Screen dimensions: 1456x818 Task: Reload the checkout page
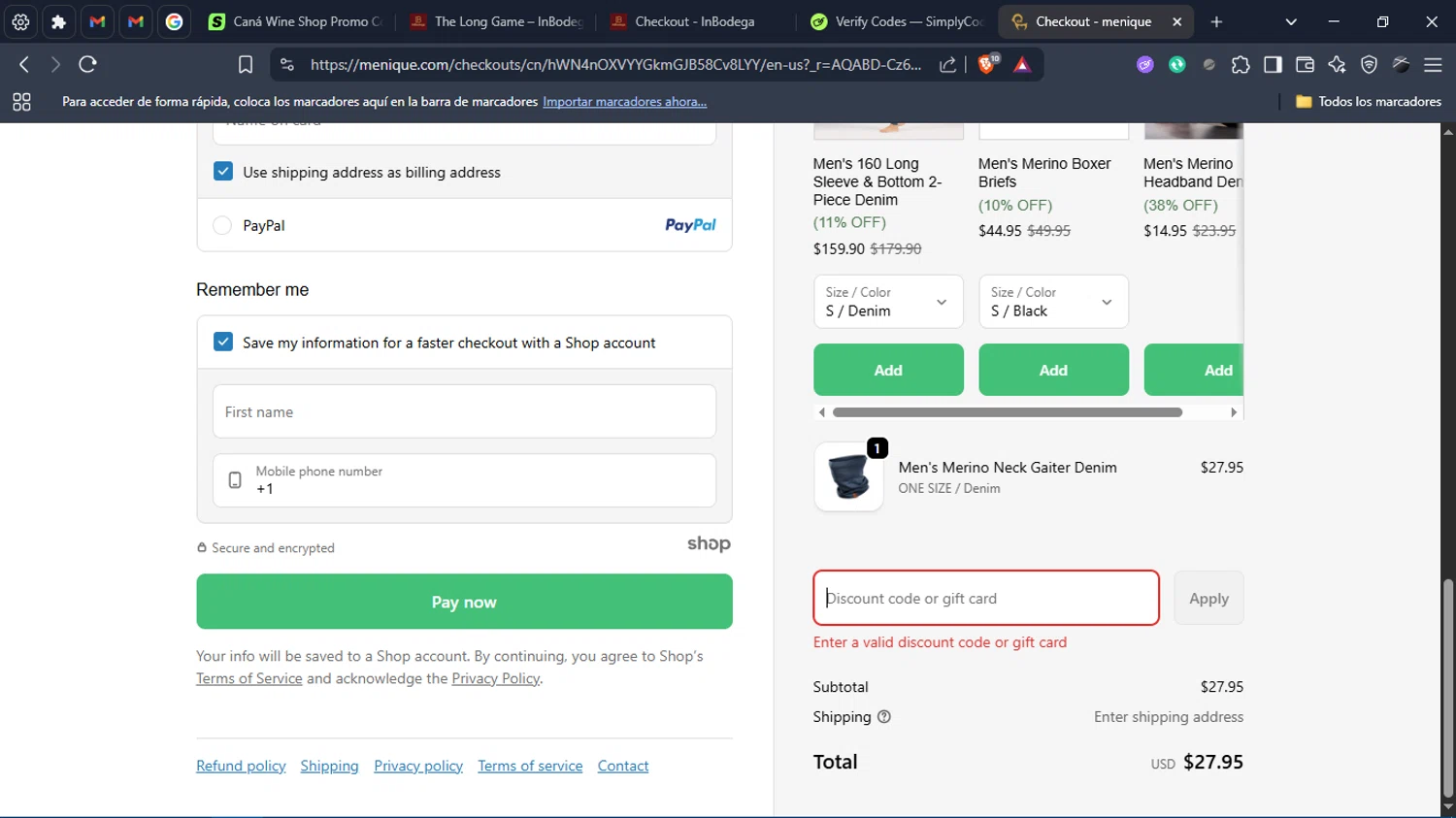pos(88,64)
